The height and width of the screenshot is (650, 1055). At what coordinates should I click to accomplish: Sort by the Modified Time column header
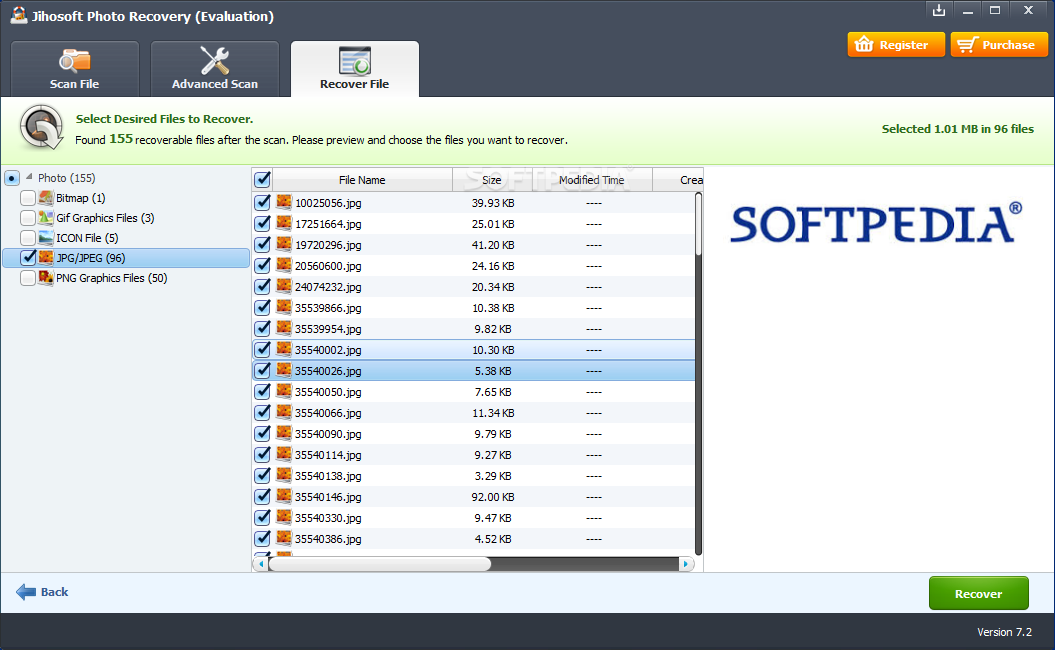tap(591, 180)
